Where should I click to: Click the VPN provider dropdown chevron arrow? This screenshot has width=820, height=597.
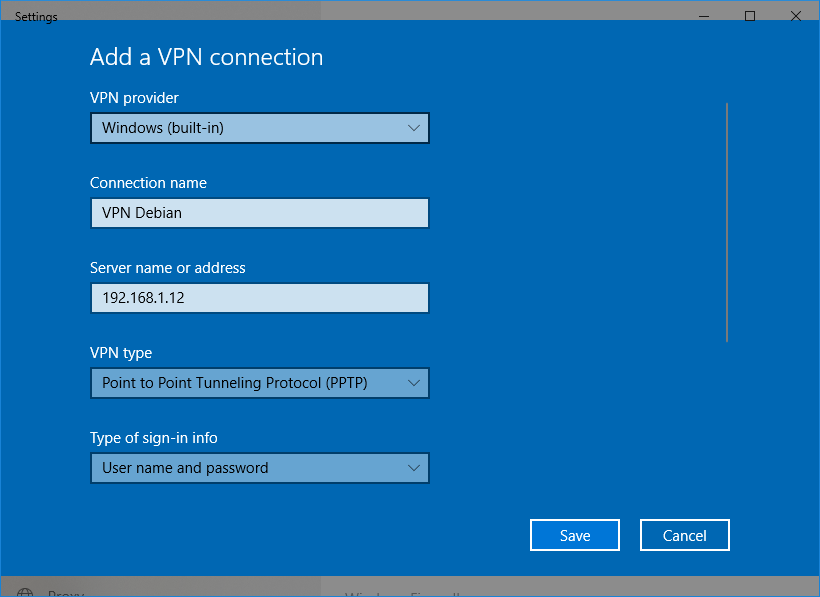[x=414, y=128]
